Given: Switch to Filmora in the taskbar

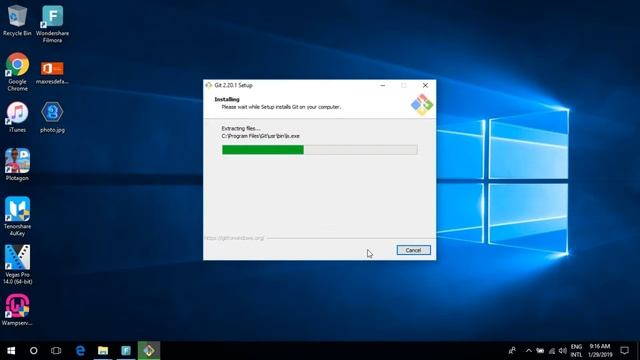Looking at the screenshot, I should [126, 351].
